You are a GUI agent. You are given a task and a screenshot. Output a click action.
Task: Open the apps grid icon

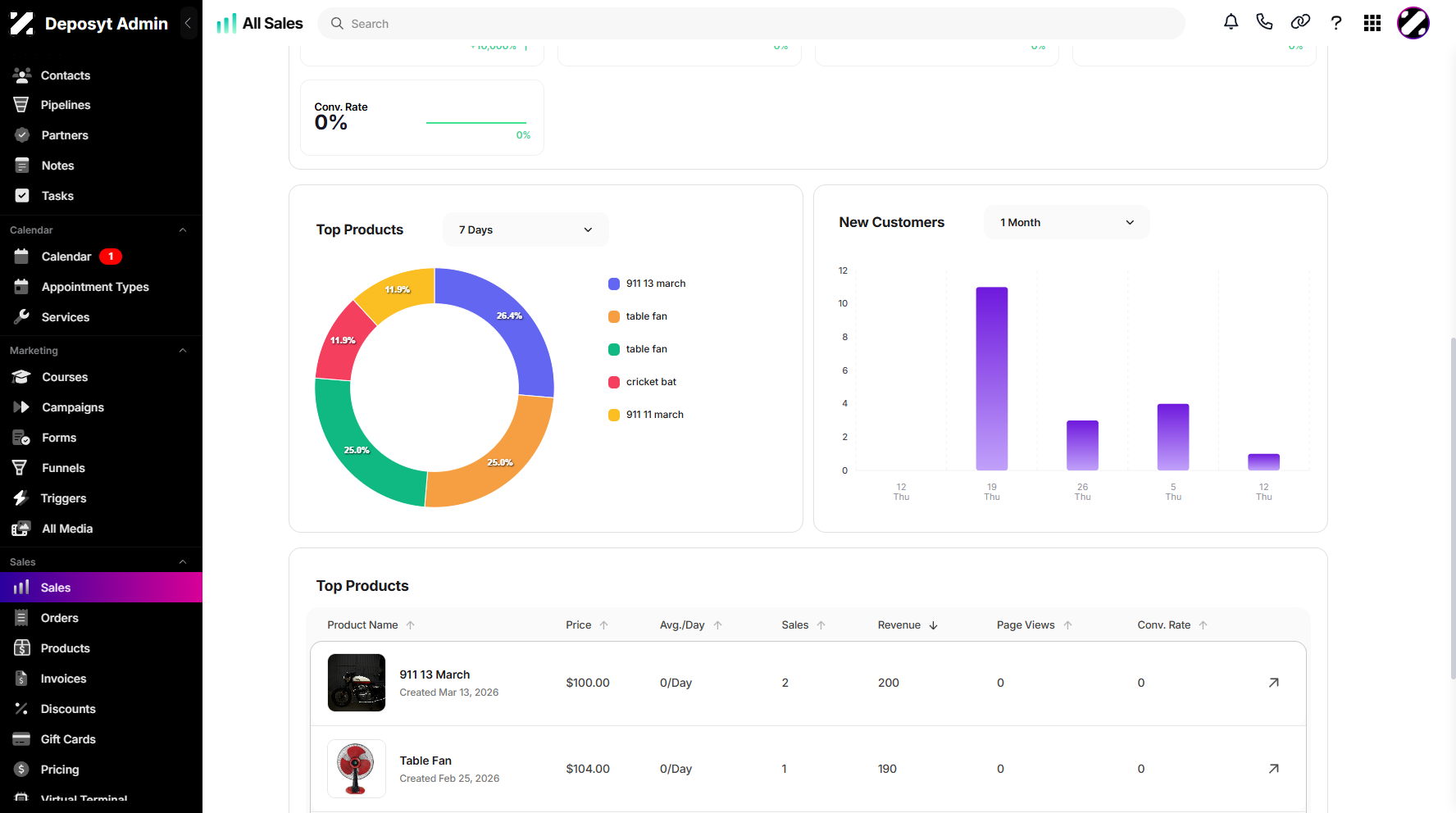tap(1372, 23)
